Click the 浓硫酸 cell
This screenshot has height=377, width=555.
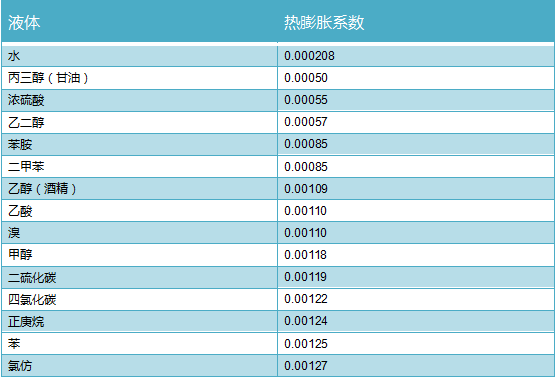click(139, 100)
